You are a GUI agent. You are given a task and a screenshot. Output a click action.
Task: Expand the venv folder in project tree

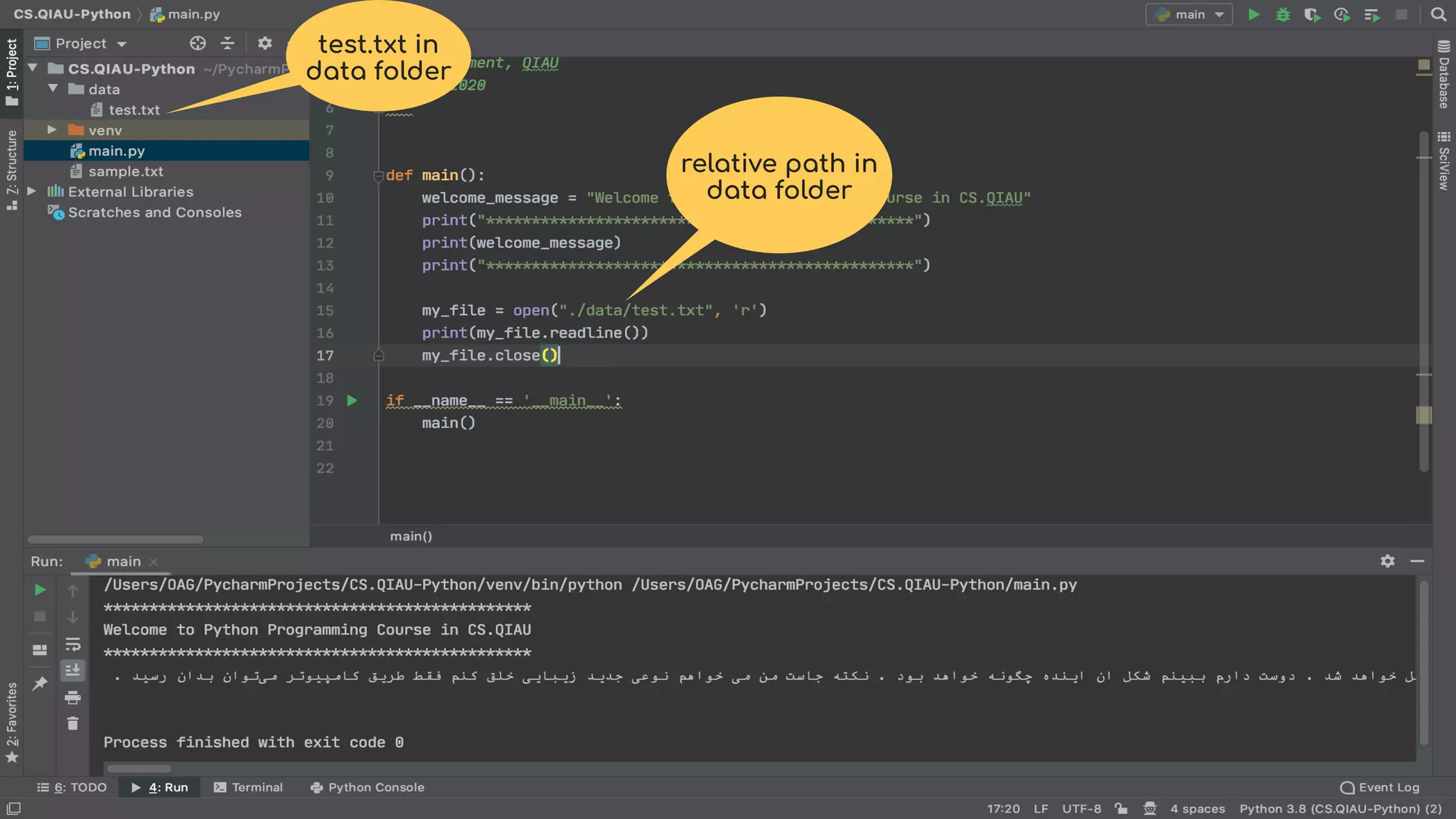tap(52, 130)
